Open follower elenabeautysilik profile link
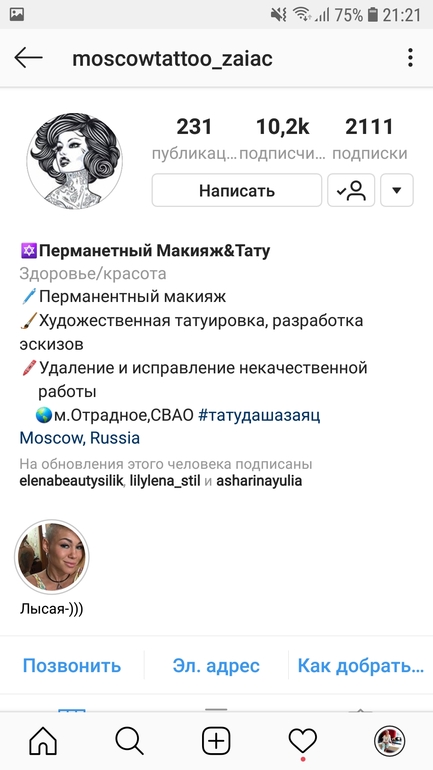 72,481
